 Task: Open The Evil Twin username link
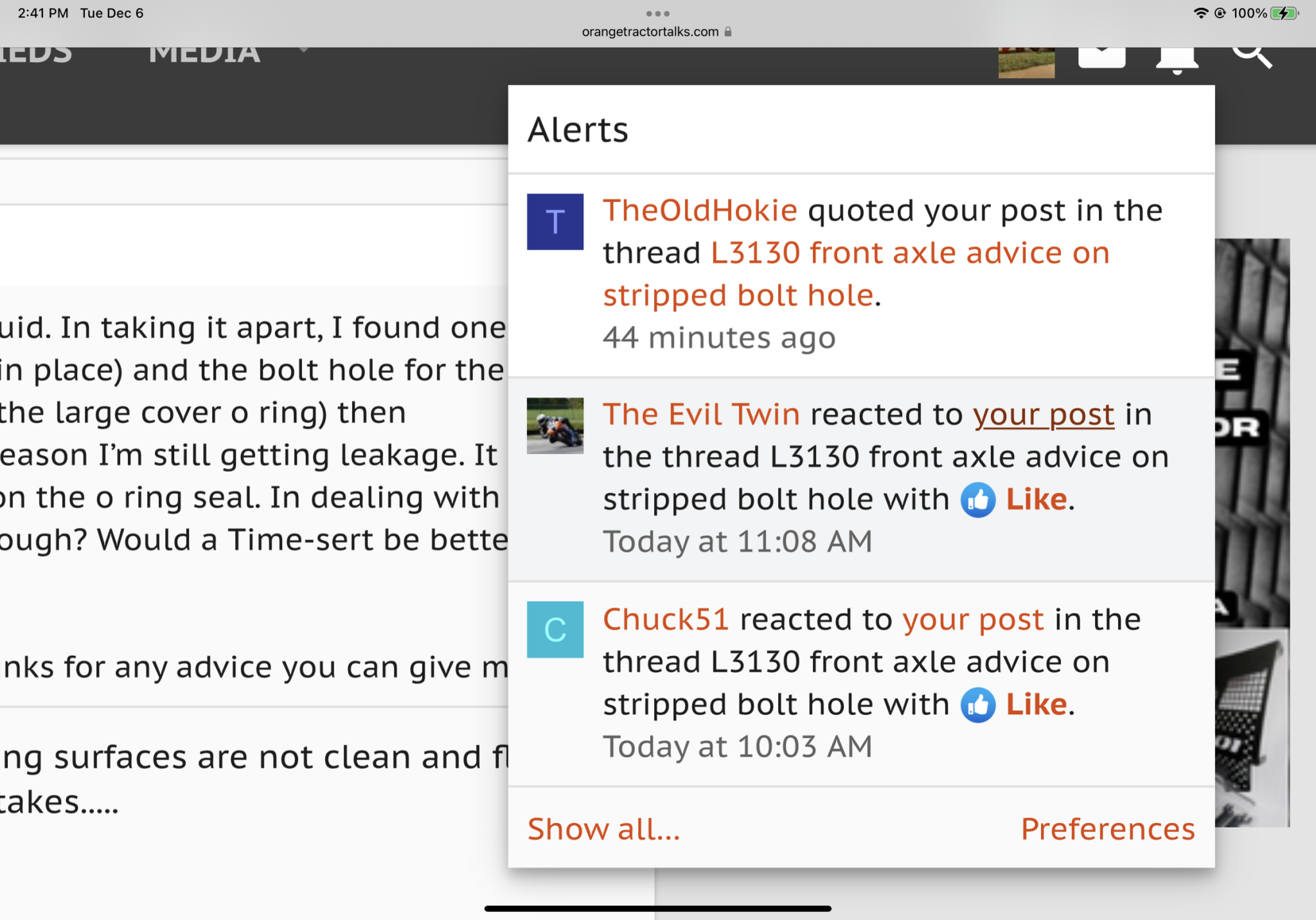pyautogui.click(x=701, y=415)
